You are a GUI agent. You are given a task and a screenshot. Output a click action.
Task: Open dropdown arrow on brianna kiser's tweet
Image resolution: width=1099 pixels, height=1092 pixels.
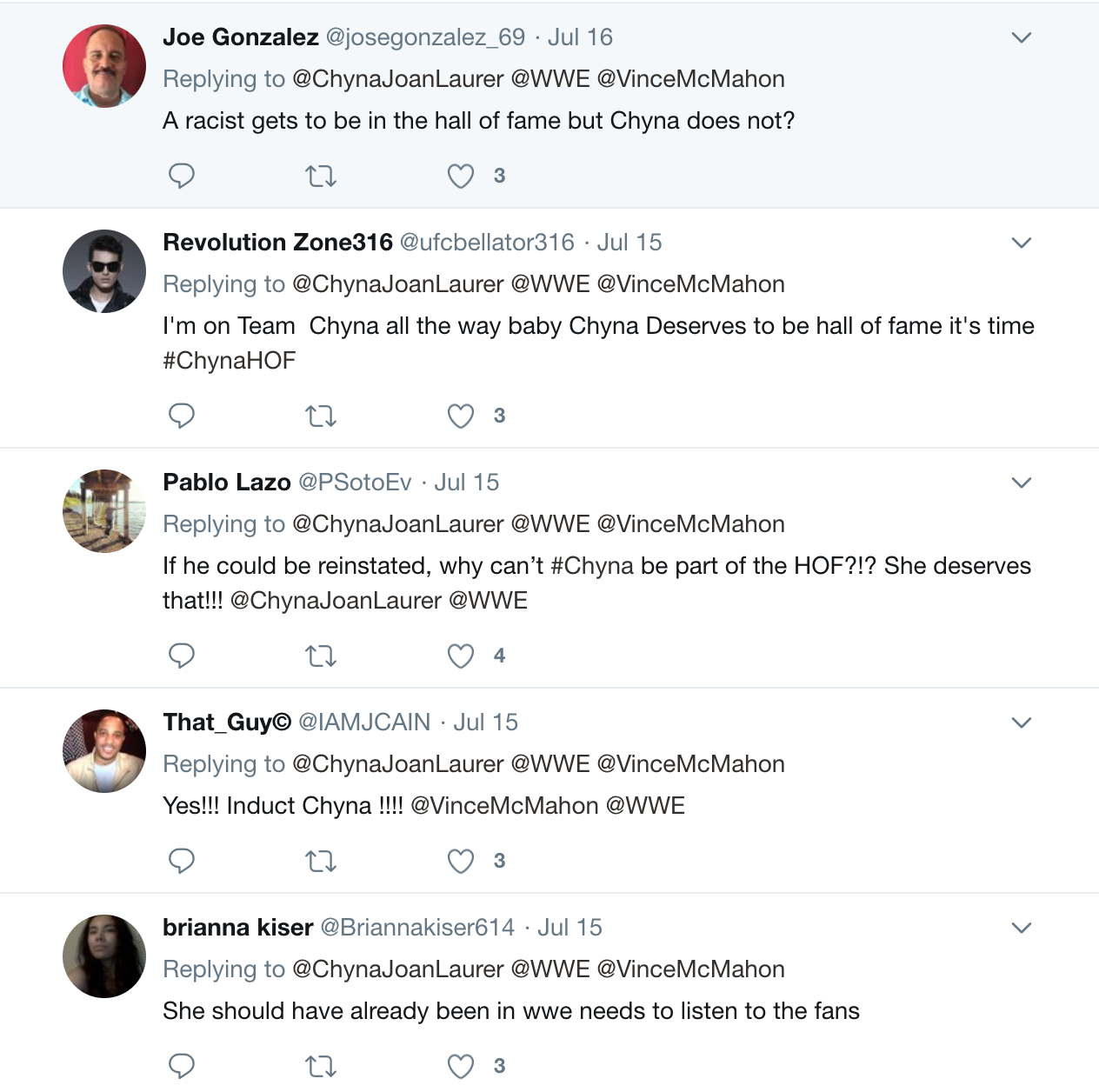click(x=1022, y=928)
